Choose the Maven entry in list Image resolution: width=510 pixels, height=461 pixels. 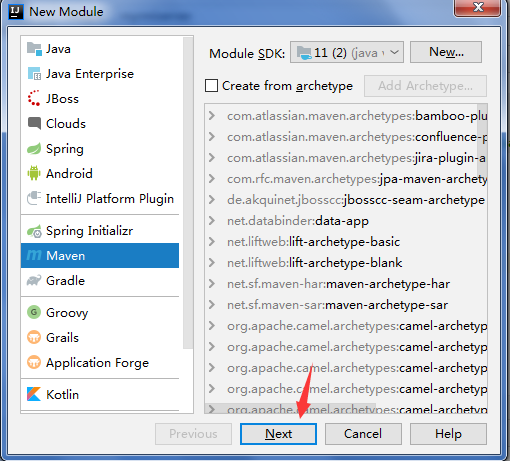100,255
